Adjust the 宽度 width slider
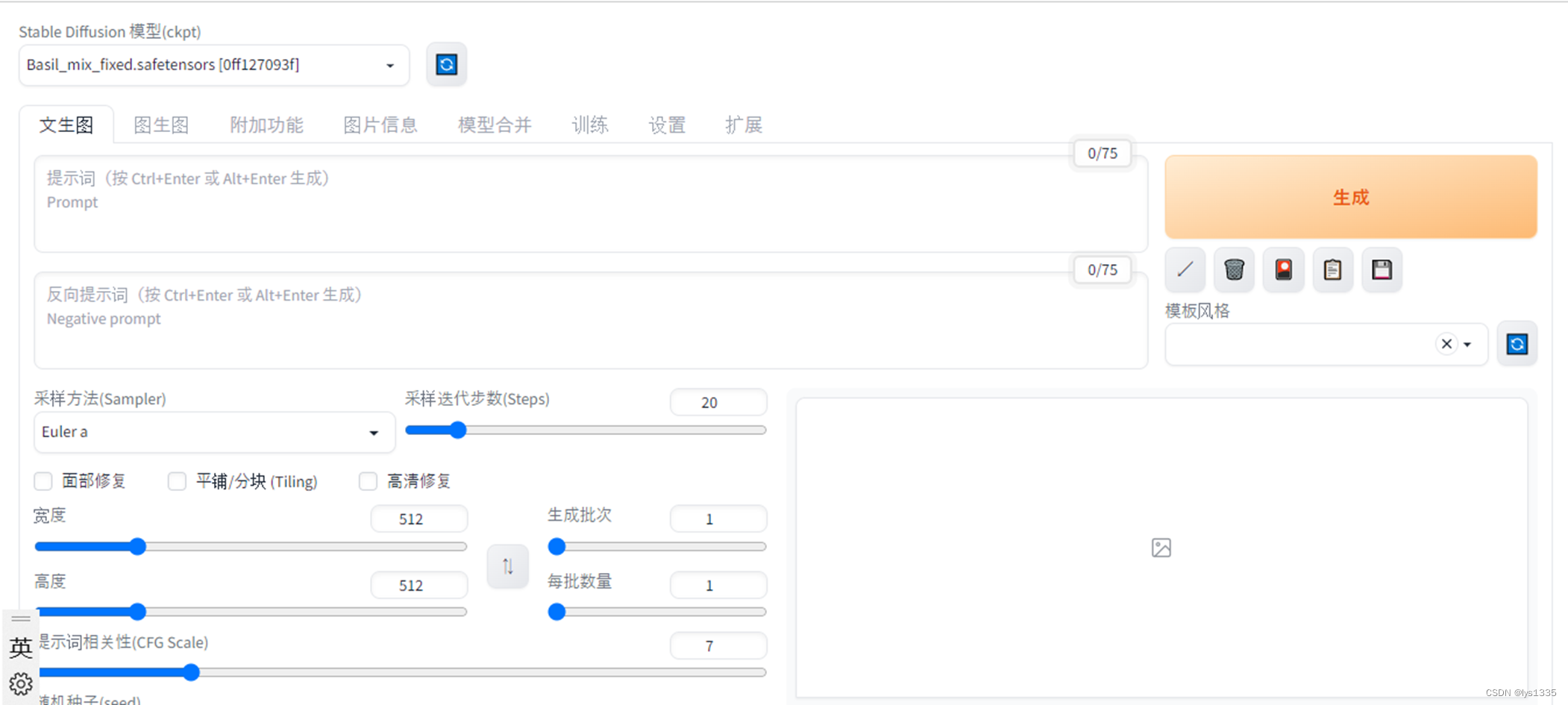The height and width of the screenshot is (705, 1568). 251,547
